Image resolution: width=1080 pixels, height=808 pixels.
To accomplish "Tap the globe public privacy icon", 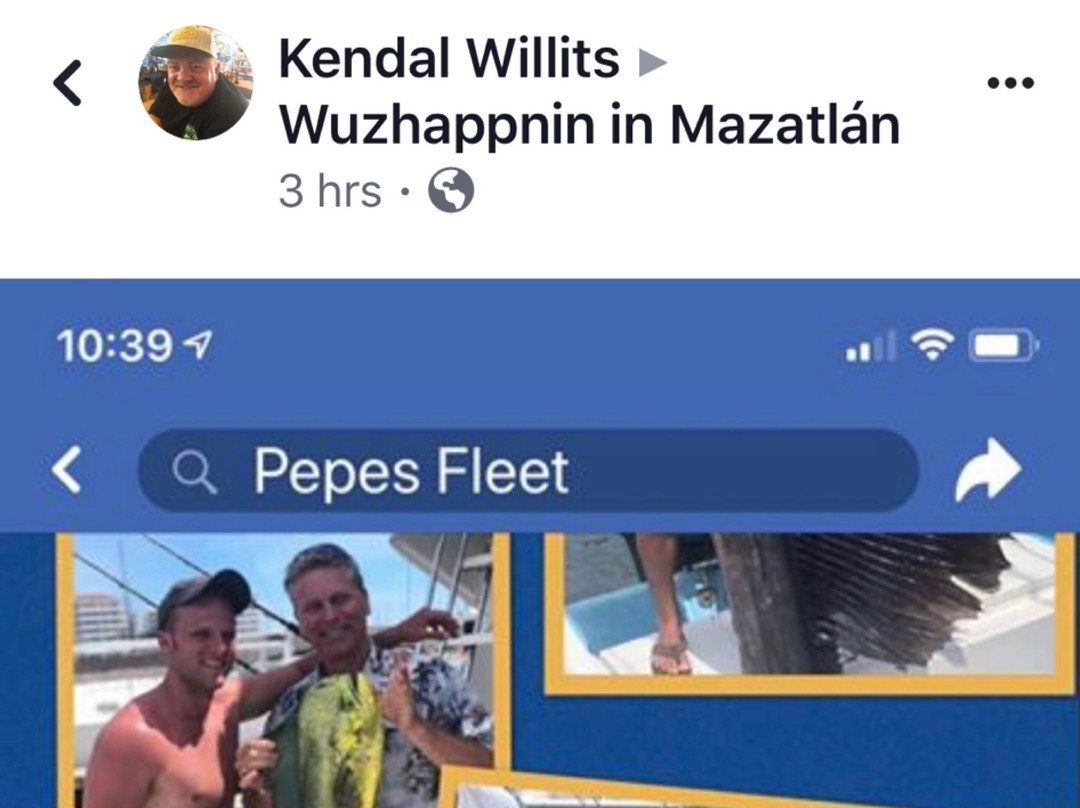I will click(451, 191).
